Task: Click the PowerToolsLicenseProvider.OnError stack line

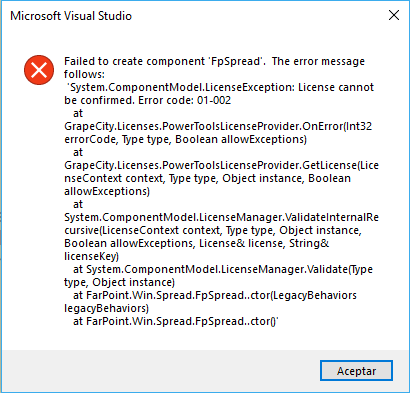Action: (218, 126)
